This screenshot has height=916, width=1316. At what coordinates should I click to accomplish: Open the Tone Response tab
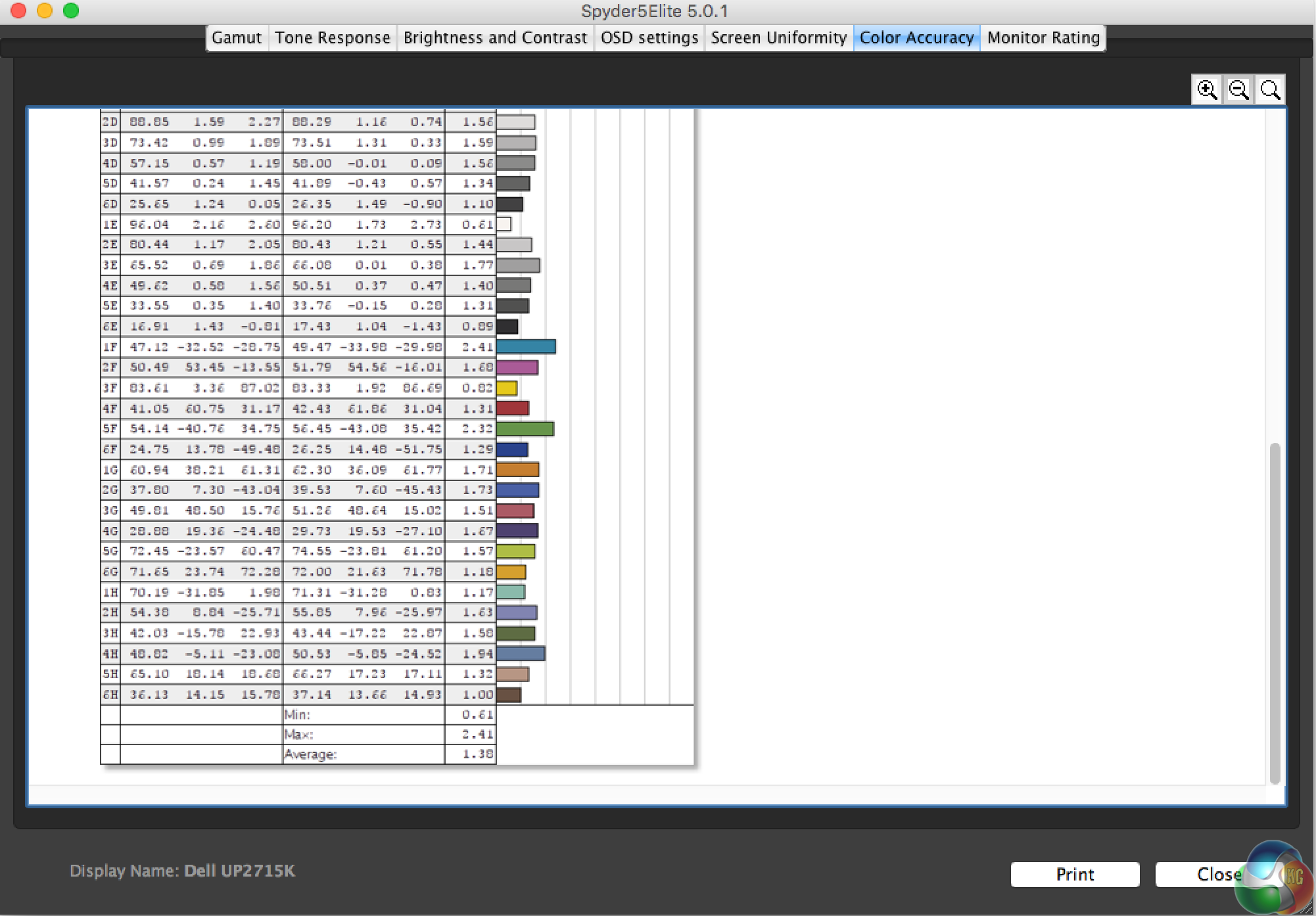click(x=333, y=37)
